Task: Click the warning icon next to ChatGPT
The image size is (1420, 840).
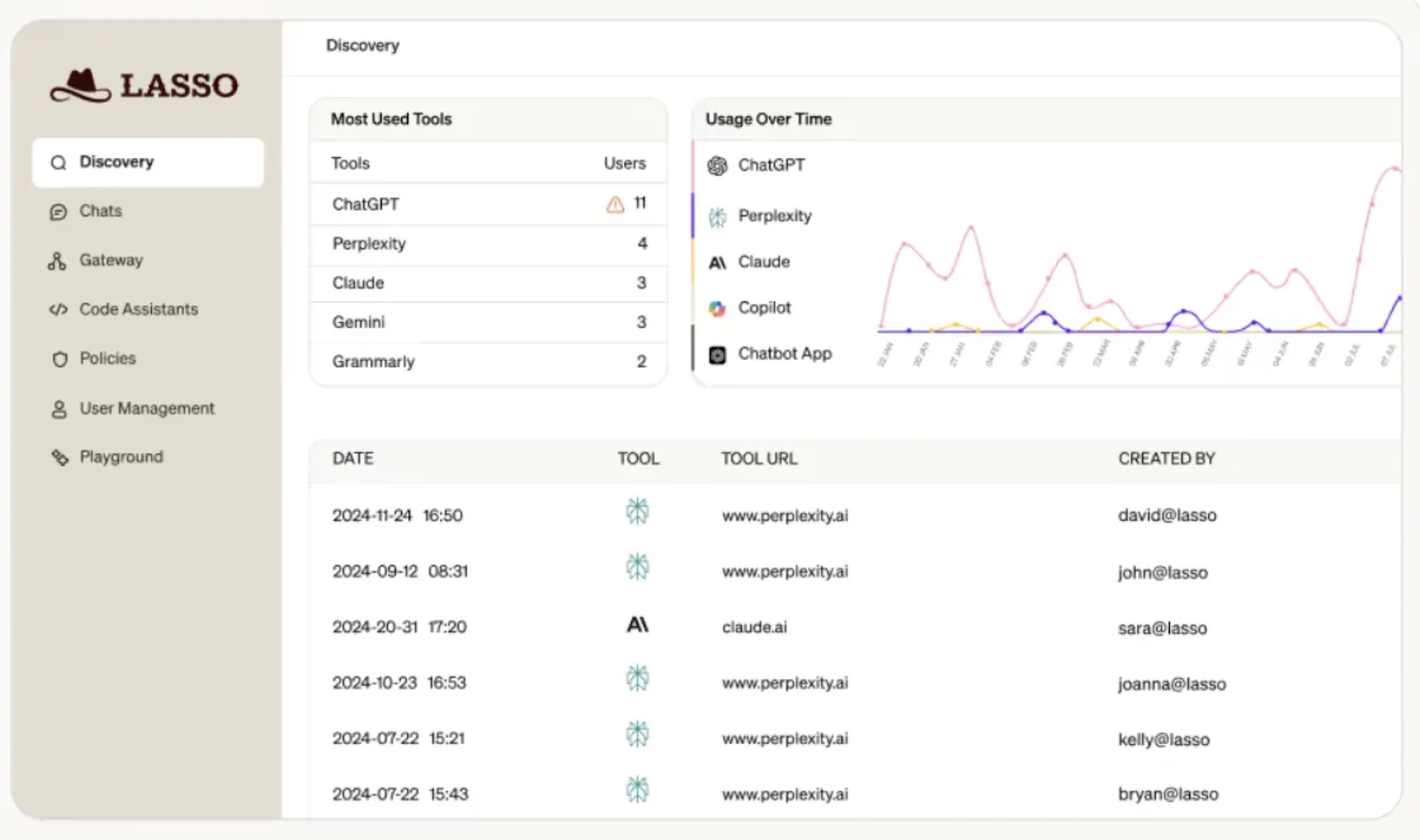Action: click(614, 204)
